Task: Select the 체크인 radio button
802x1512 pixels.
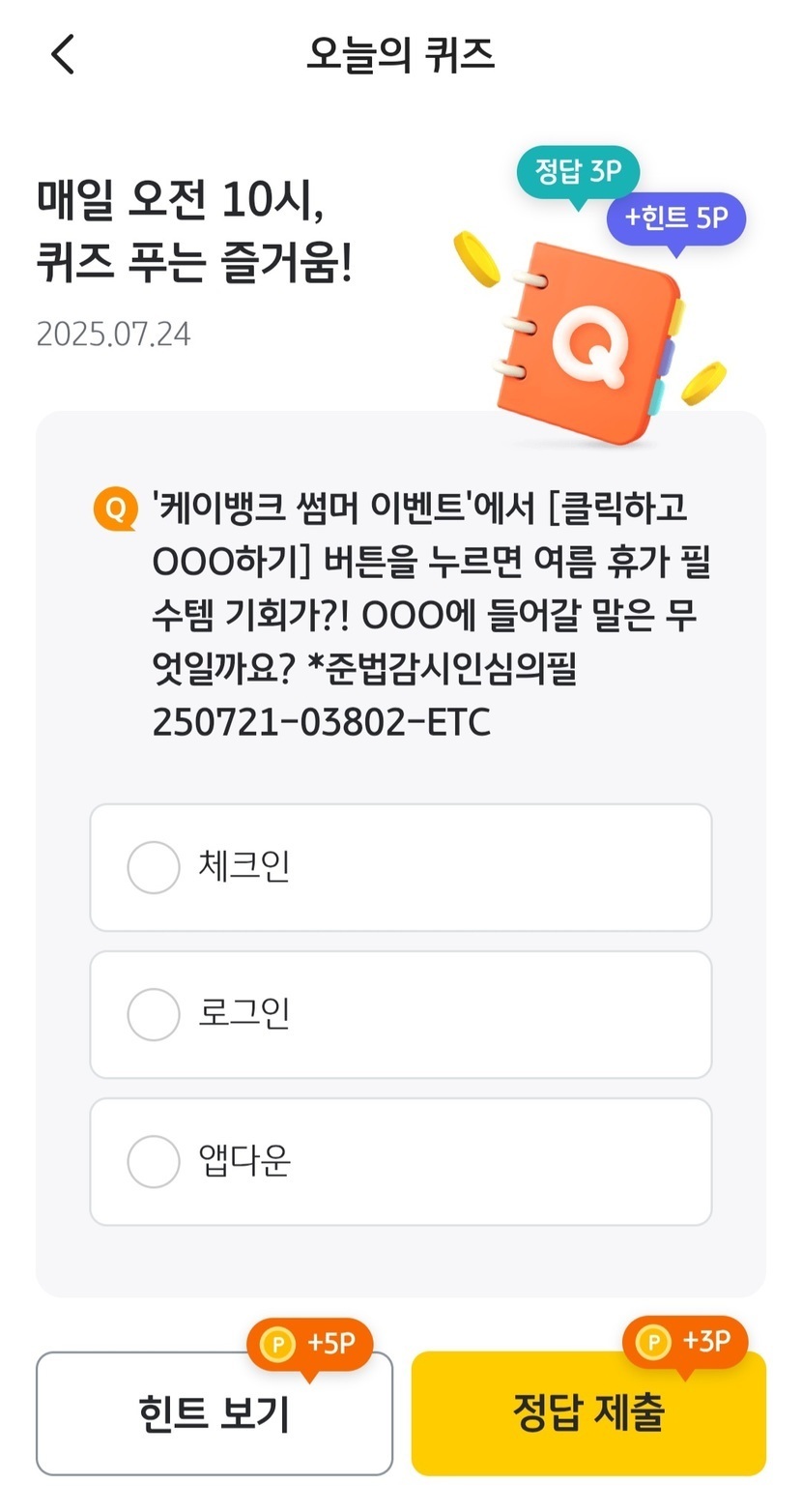Action: (x=154, y=867)
